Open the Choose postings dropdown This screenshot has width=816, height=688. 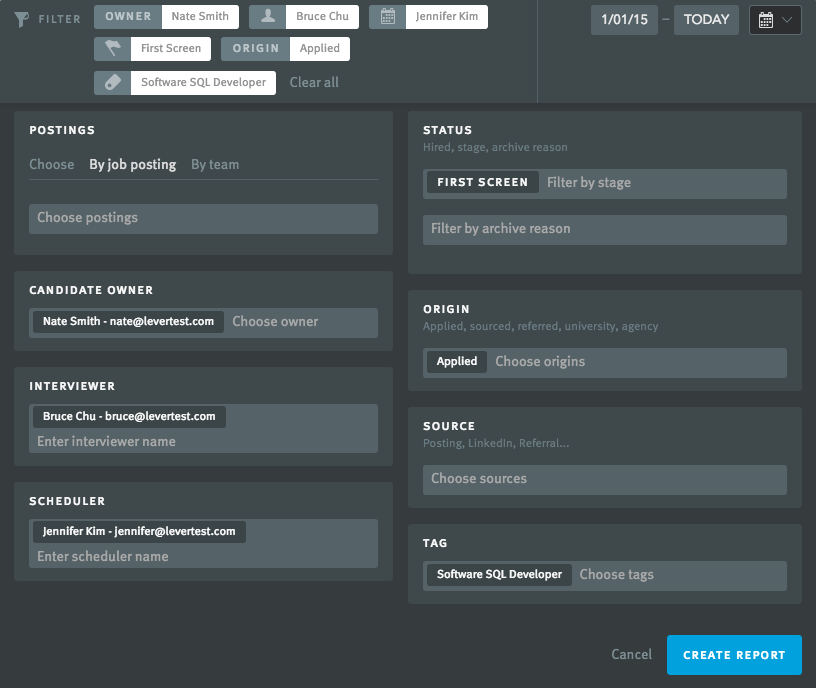click(x=203, y=219)
